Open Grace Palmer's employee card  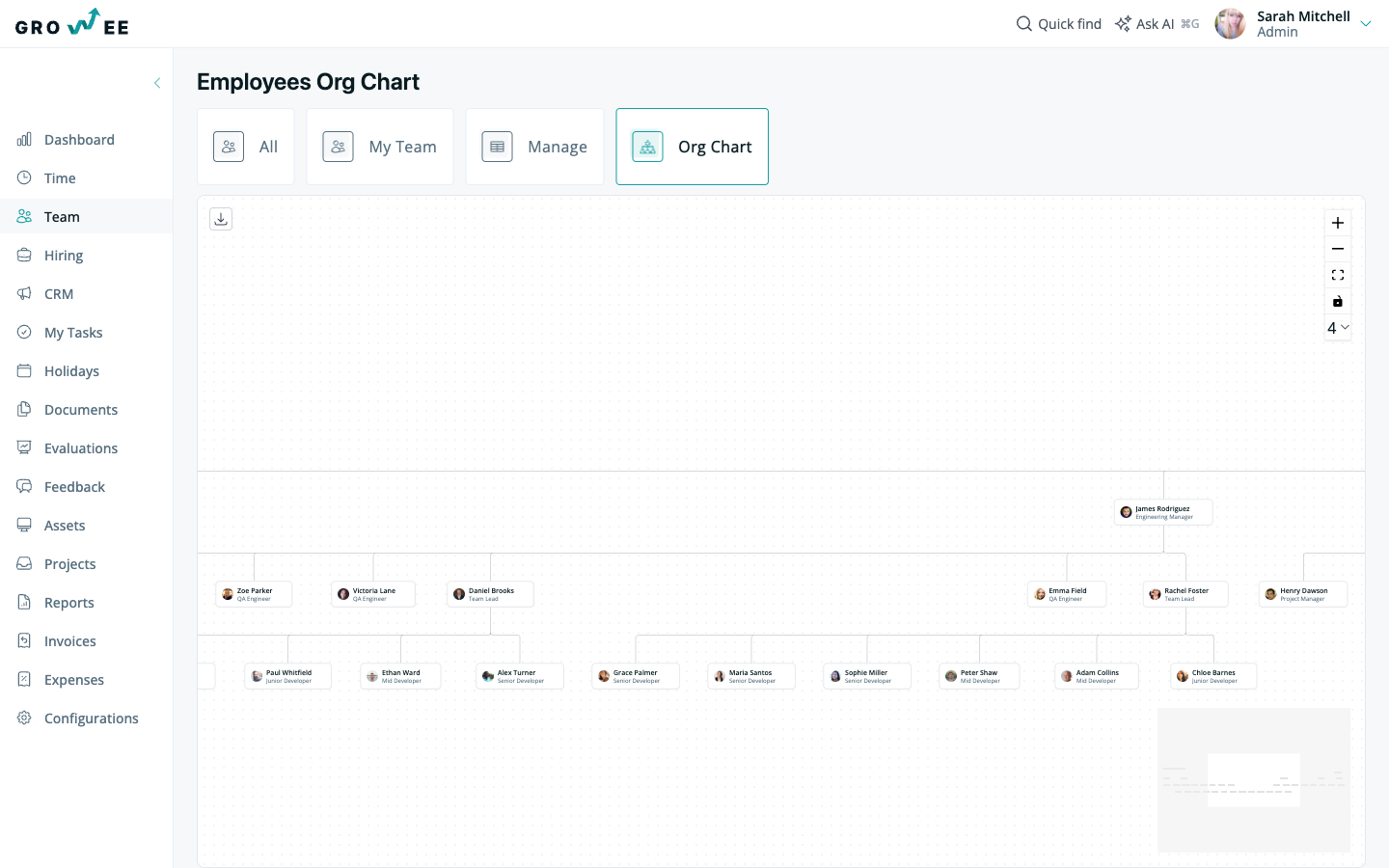pyautogui.click(x=636, y=676)
